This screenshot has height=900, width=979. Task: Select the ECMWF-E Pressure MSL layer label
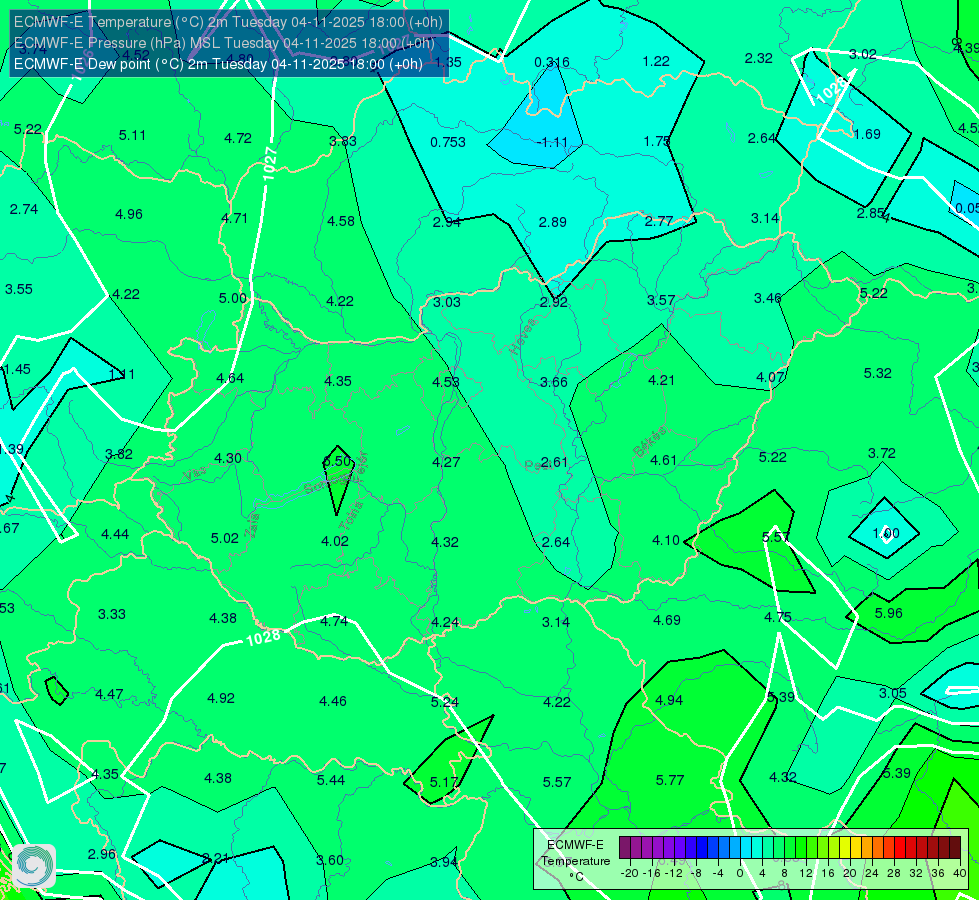(224, 43)
